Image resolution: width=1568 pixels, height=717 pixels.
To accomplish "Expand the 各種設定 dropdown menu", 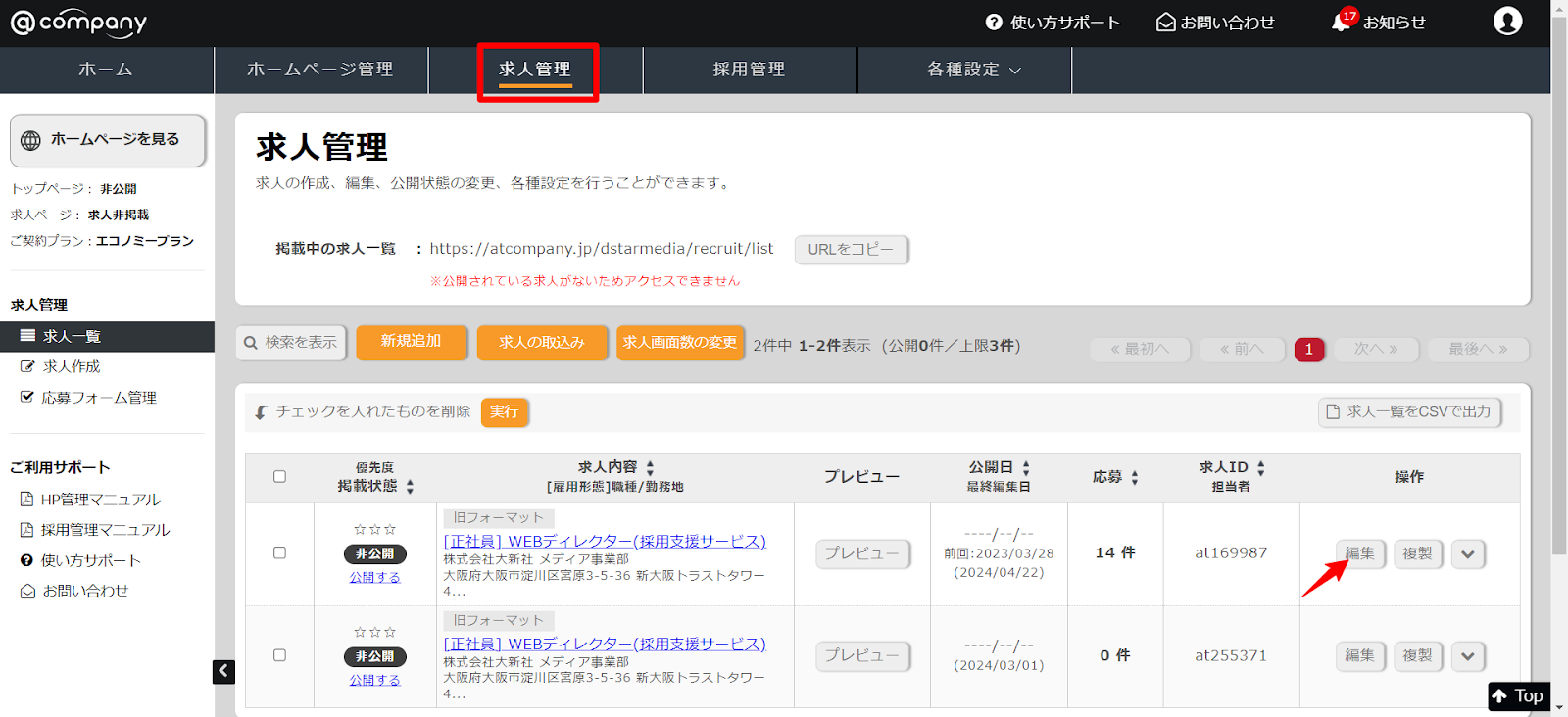I will point(973,70).
